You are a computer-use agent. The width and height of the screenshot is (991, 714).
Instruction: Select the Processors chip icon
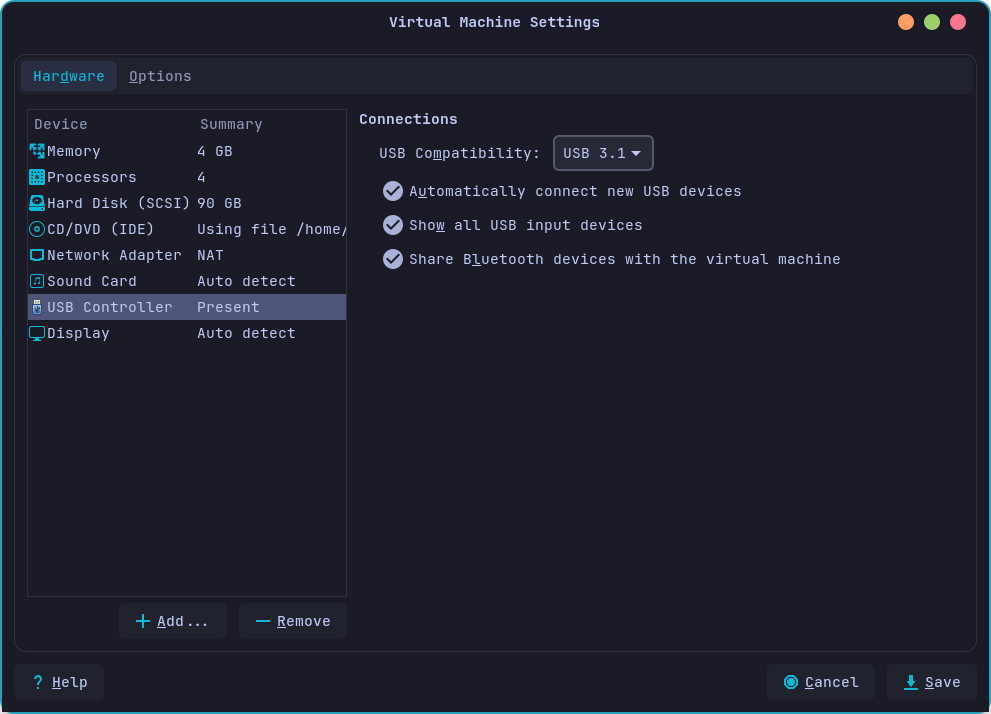[37, 177]
